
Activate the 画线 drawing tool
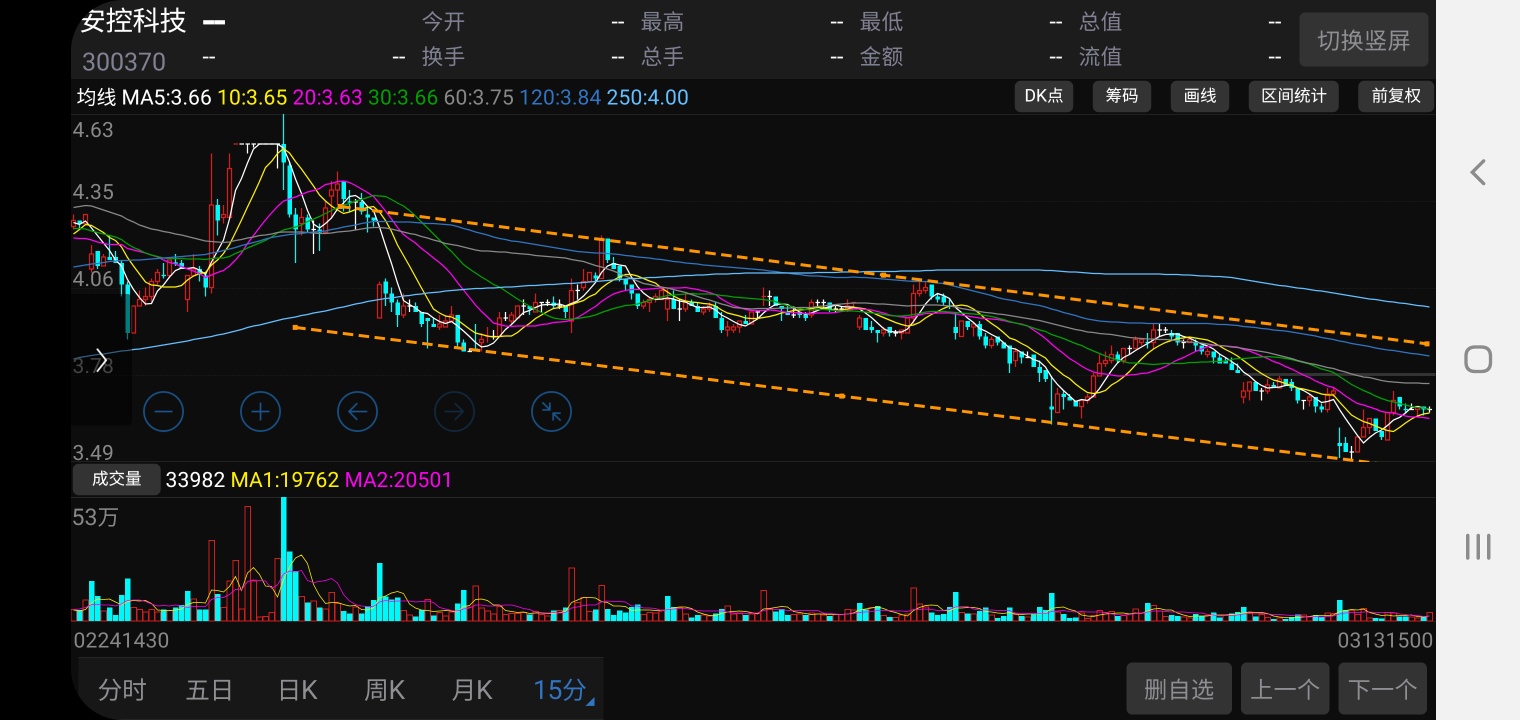(x=1200, y=96)
